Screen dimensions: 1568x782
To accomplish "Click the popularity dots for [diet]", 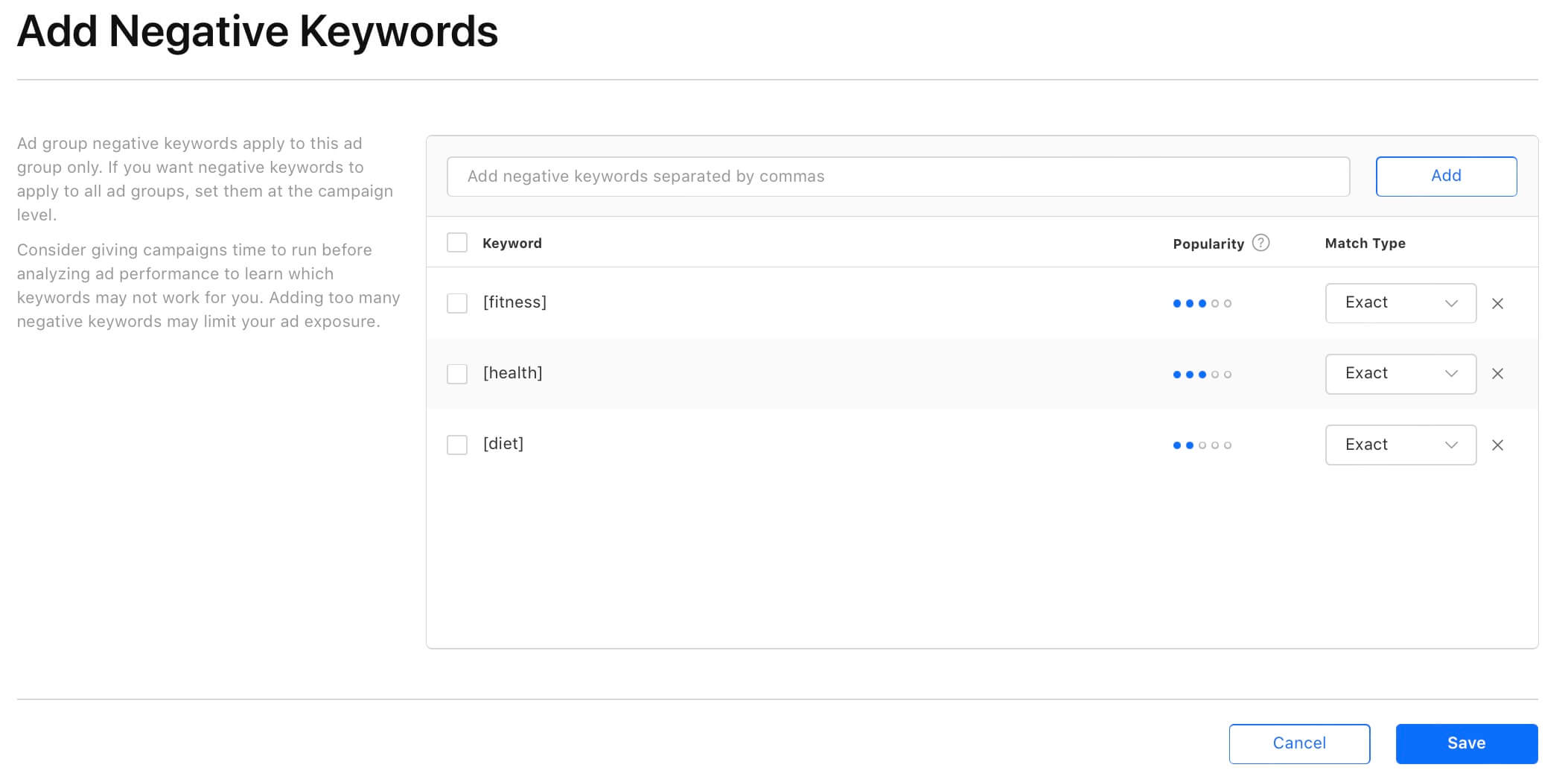I will pyautogui.click(x=1202, y=445).
